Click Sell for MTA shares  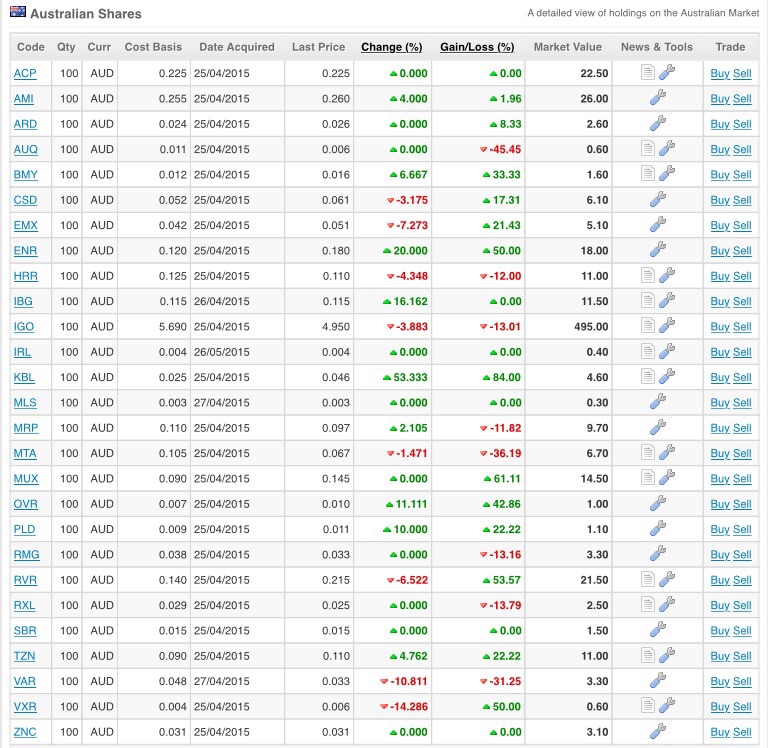(x=742, y=453)
